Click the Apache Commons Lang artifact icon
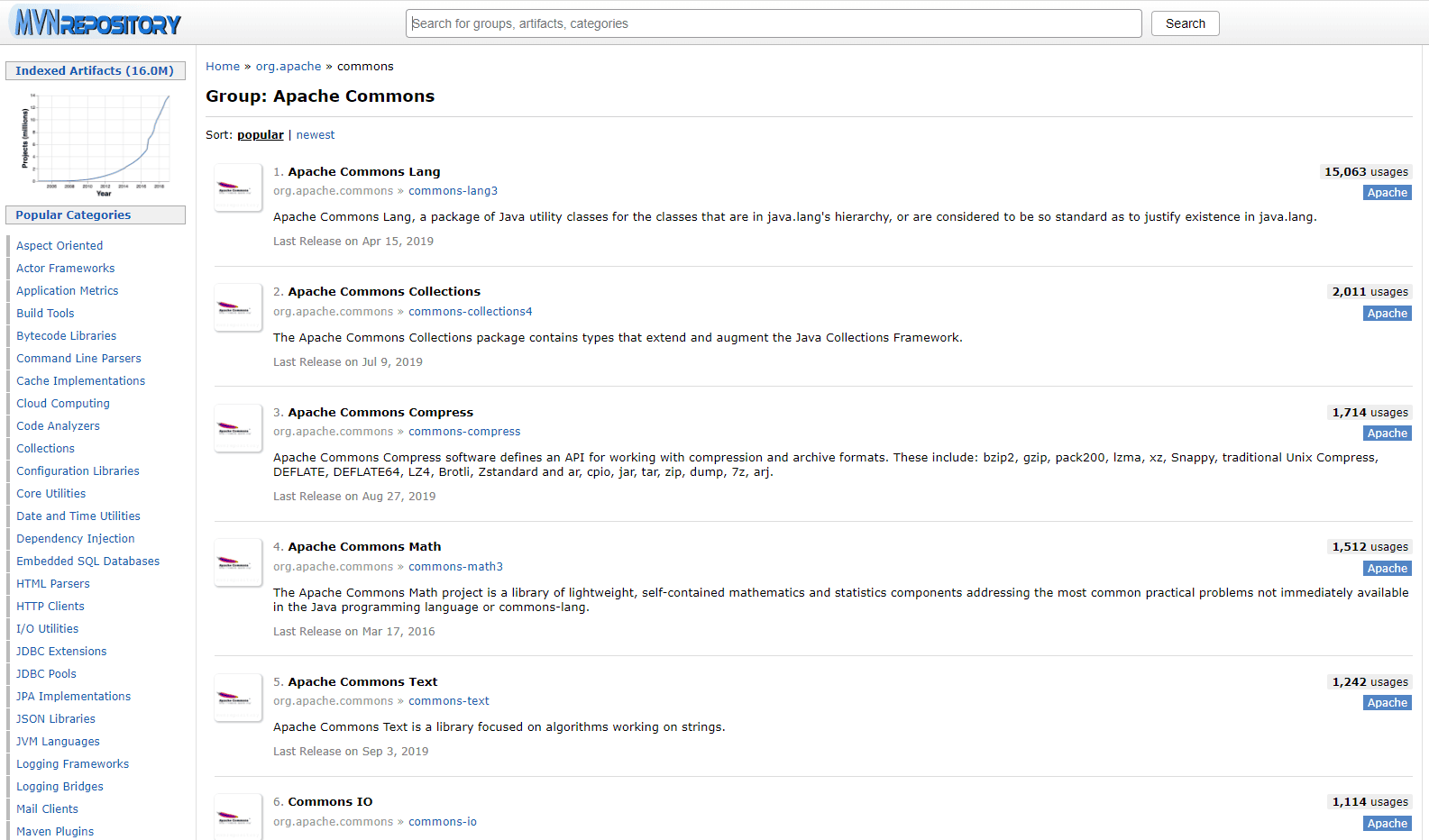This screenshot has height=840, width=1429. point(237,187)
